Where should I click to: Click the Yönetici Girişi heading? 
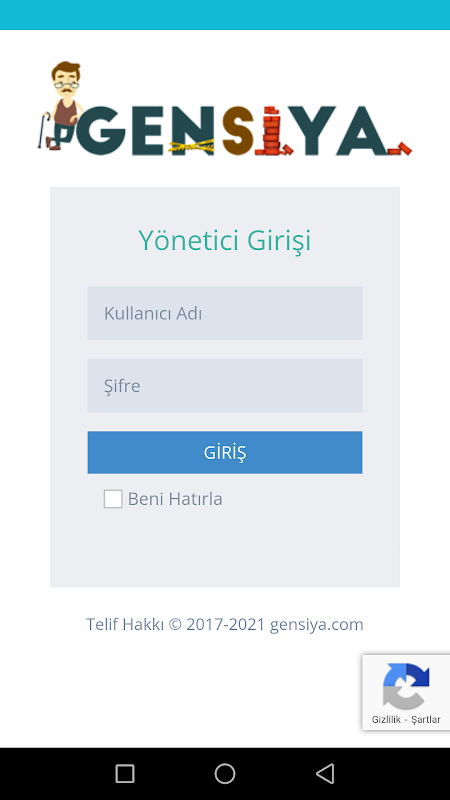225,240
